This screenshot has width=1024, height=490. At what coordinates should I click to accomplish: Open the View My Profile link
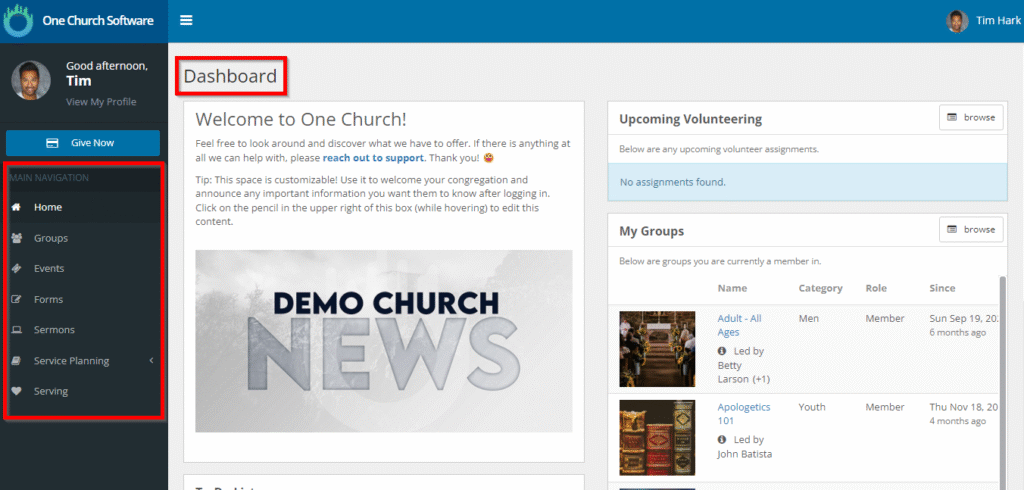click(101, 102)
